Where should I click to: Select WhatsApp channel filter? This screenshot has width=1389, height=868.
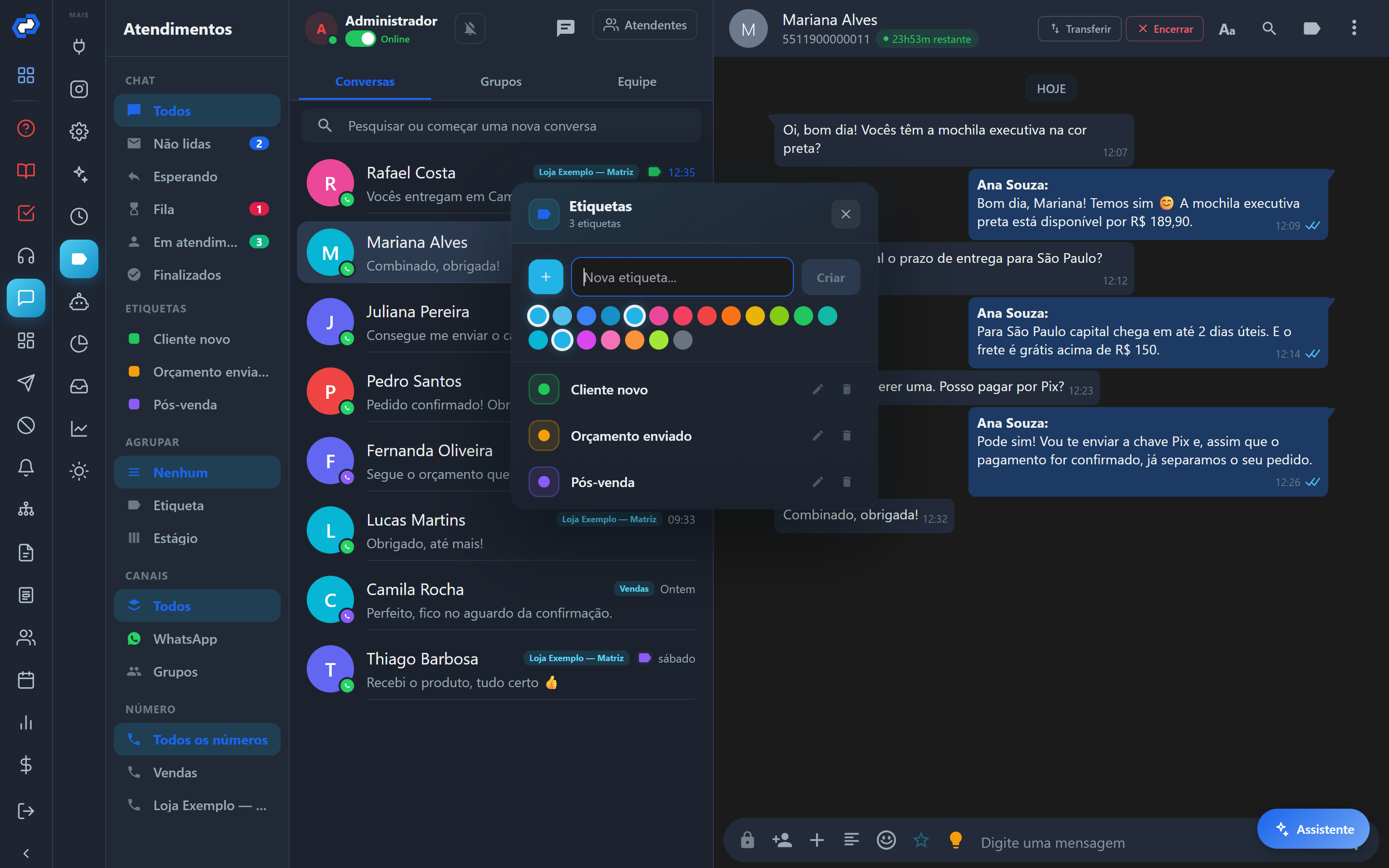(x=197, y=638)
